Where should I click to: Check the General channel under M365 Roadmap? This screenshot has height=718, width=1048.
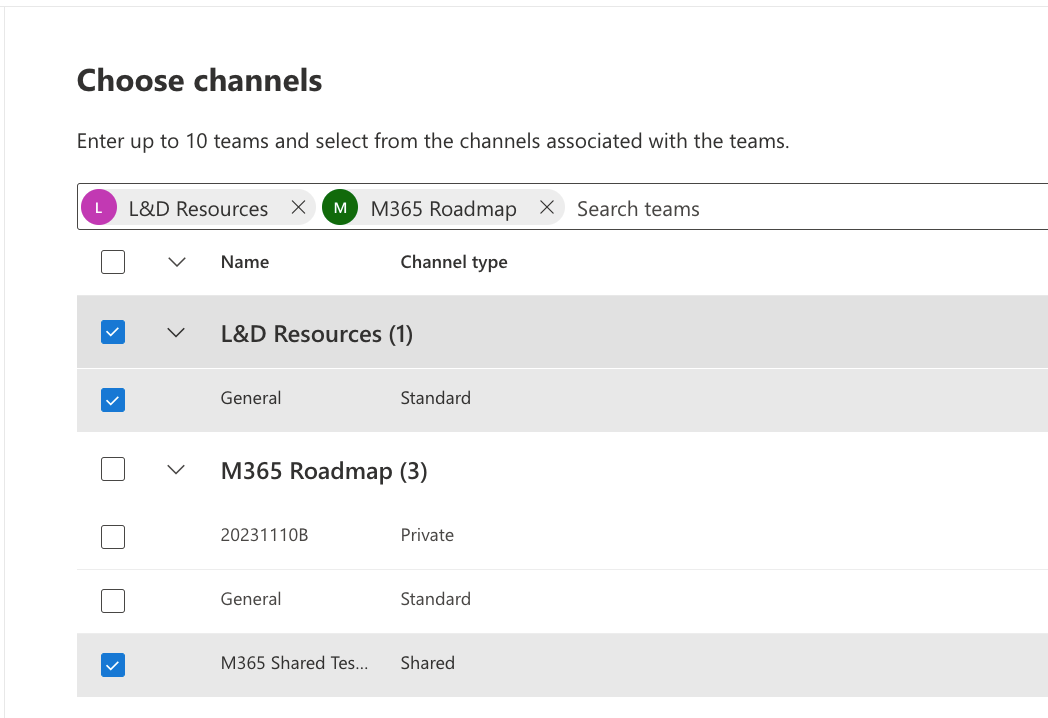click(x=113, y=601)
